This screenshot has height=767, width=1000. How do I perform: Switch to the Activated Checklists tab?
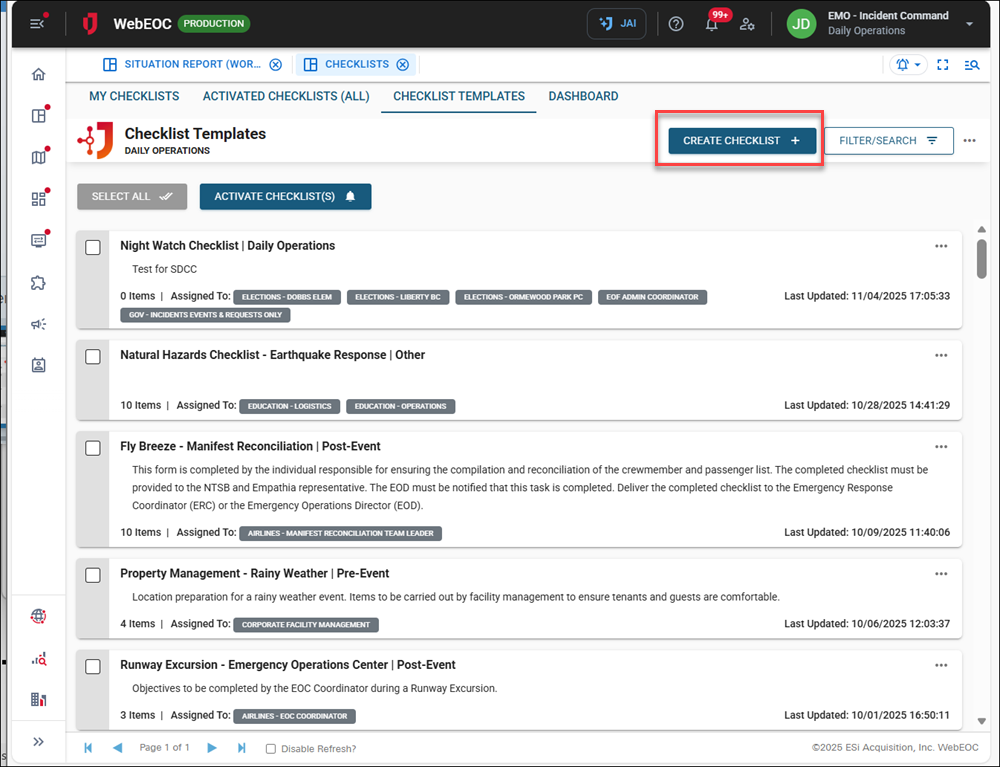285,97
